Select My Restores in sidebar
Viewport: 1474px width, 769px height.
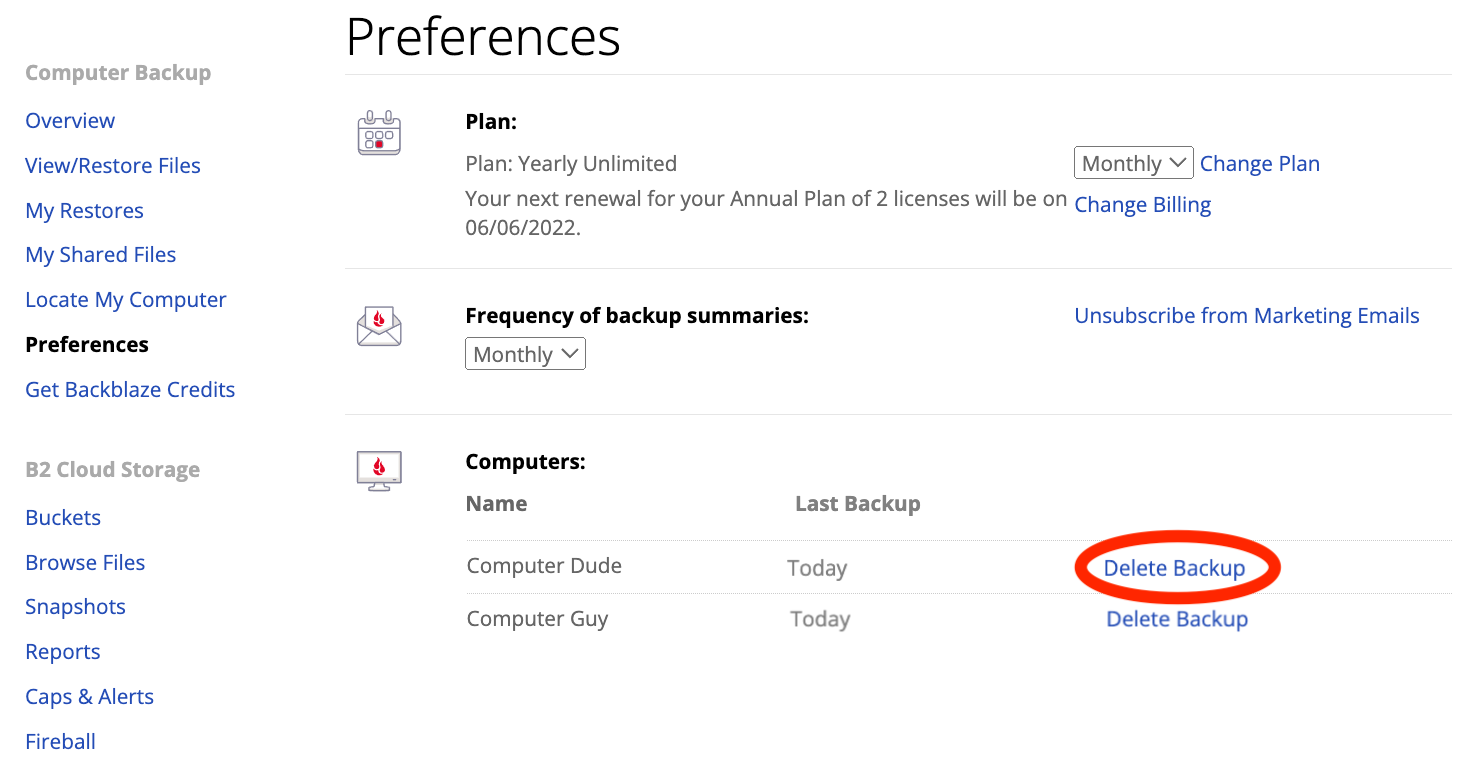pos(84,211)
